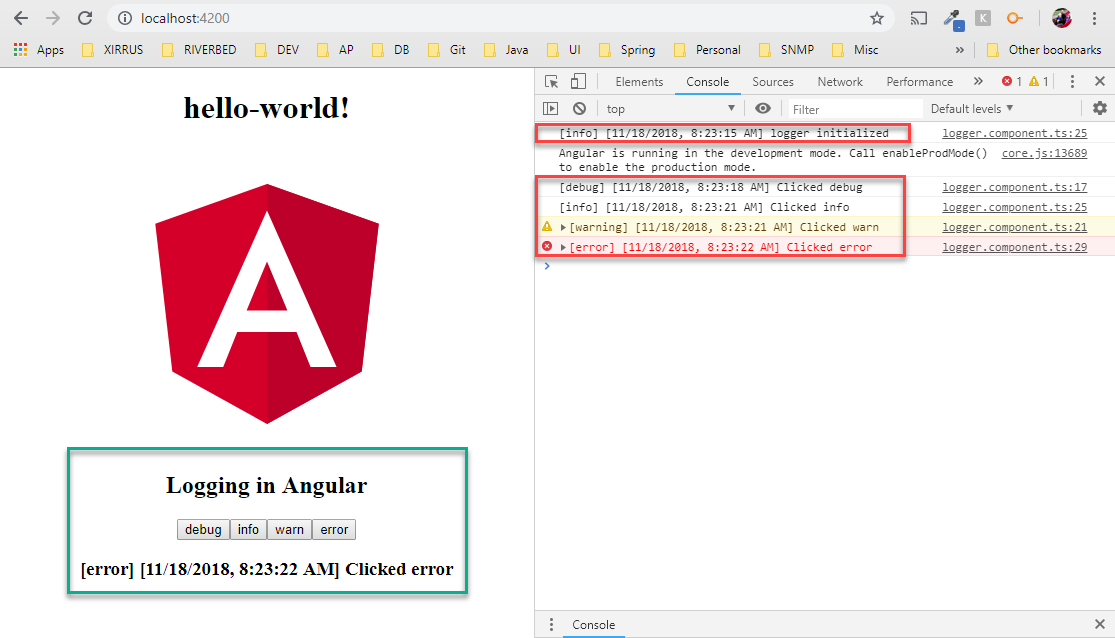The height and width of the screenshot is (638, 1115).
Task: Open console settings gear
Action: (x=1100, y=109)
